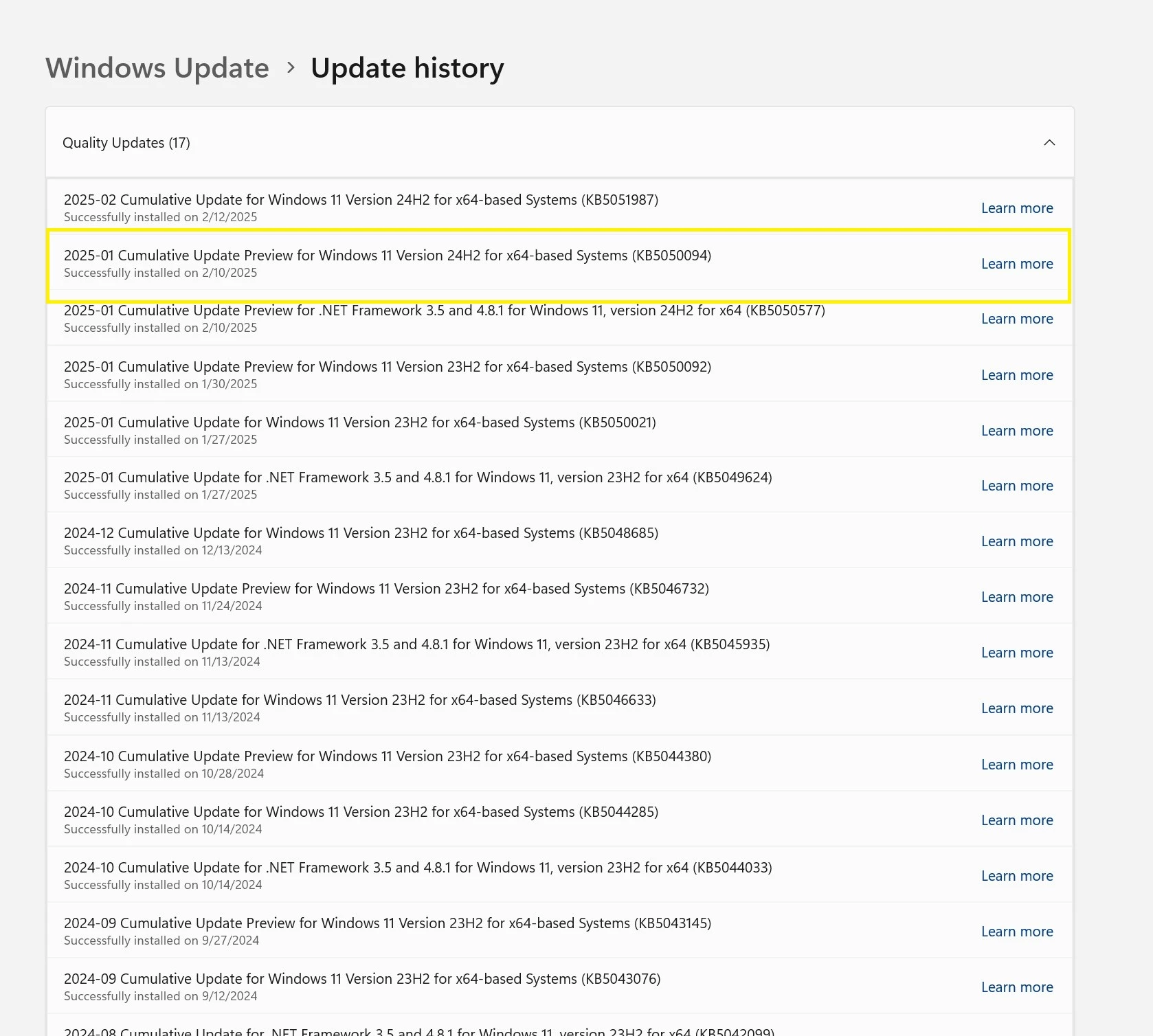Open Learn more for KB5044285
This screenshot has width=1153, height=1036.
tap(1017, 820)
